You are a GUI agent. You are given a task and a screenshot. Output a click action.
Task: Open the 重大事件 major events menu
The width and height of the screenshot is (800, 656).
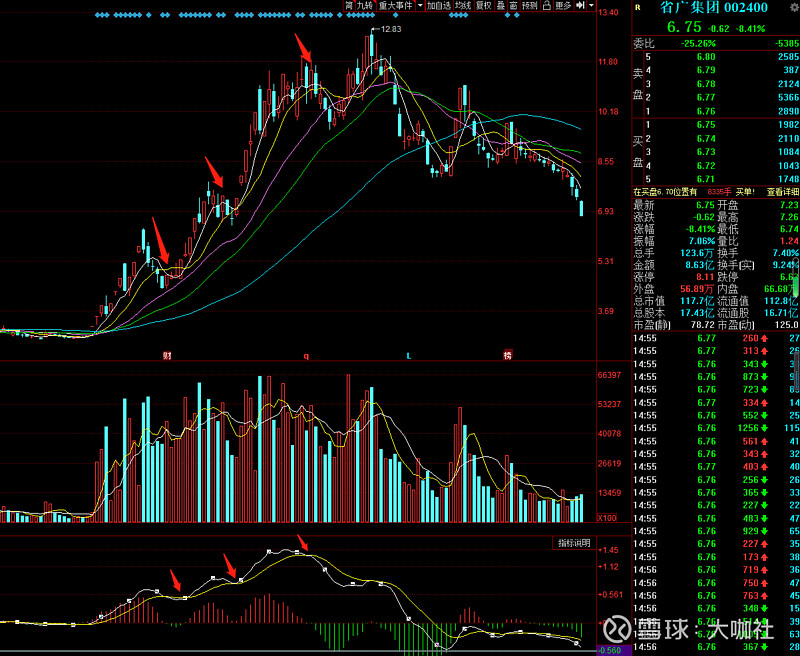395,5
